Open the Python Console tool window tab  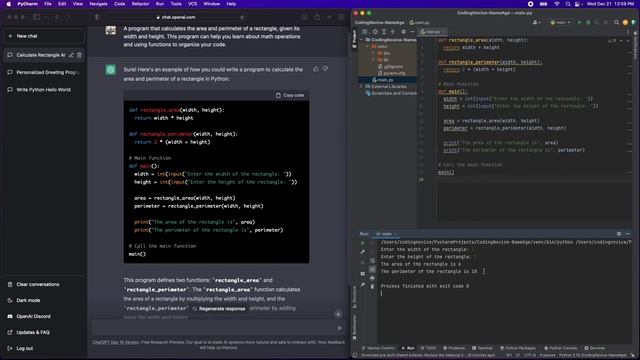pos(560,348)
